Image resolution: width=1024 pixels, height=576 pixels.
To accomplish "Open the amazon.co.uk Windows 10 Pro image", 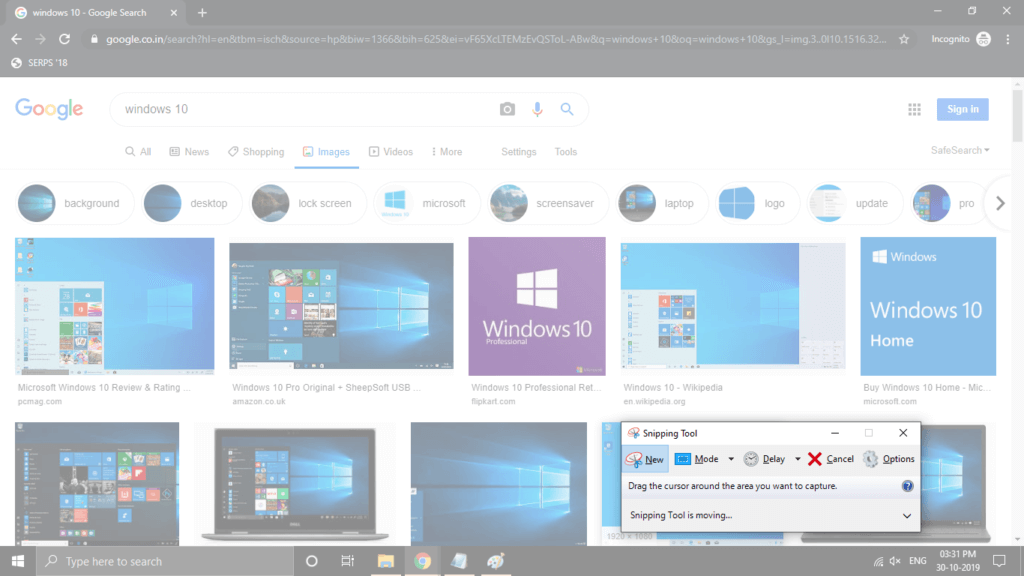I will [341, 306].
